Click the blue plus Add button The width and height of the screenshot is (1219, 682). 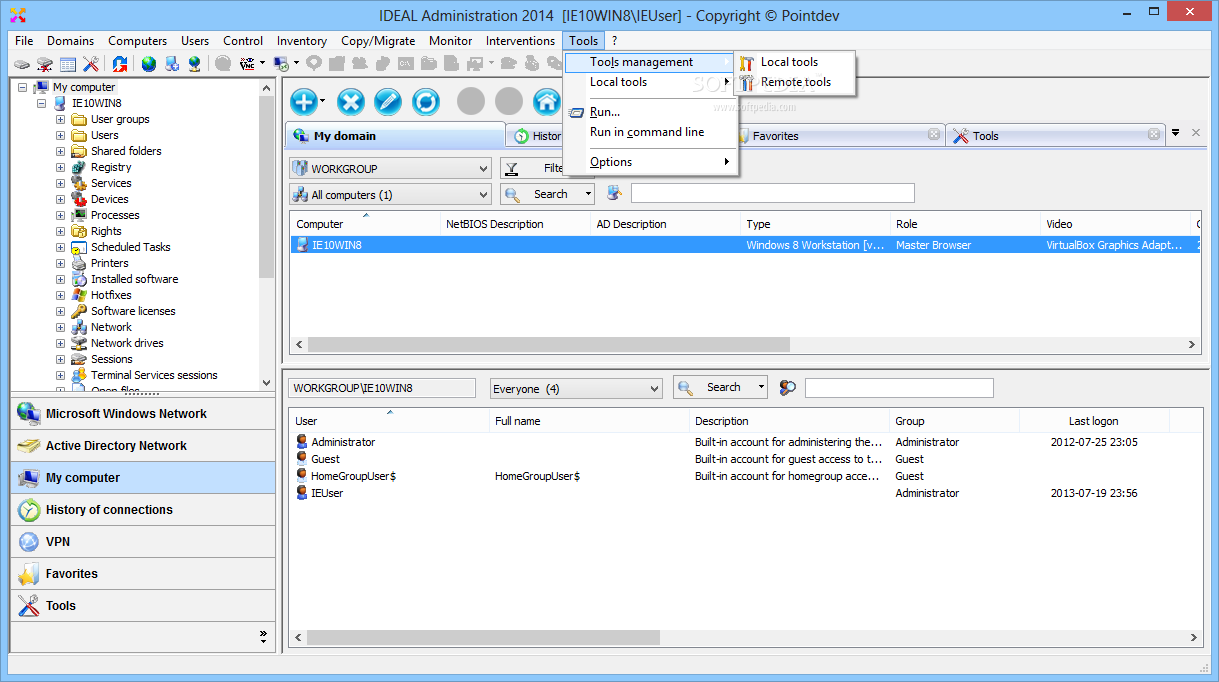point(304,101)
